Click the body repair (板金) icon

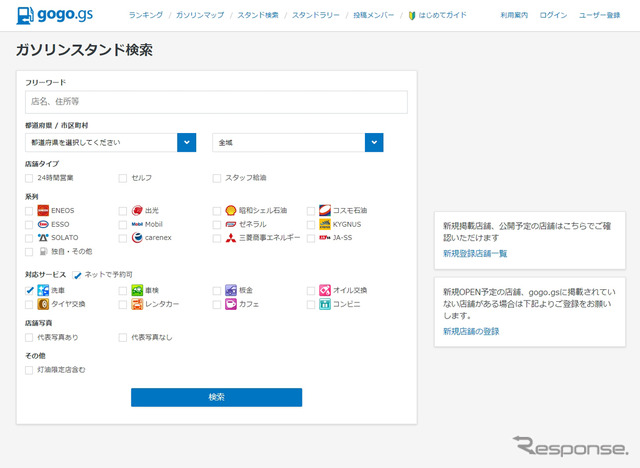231,290
